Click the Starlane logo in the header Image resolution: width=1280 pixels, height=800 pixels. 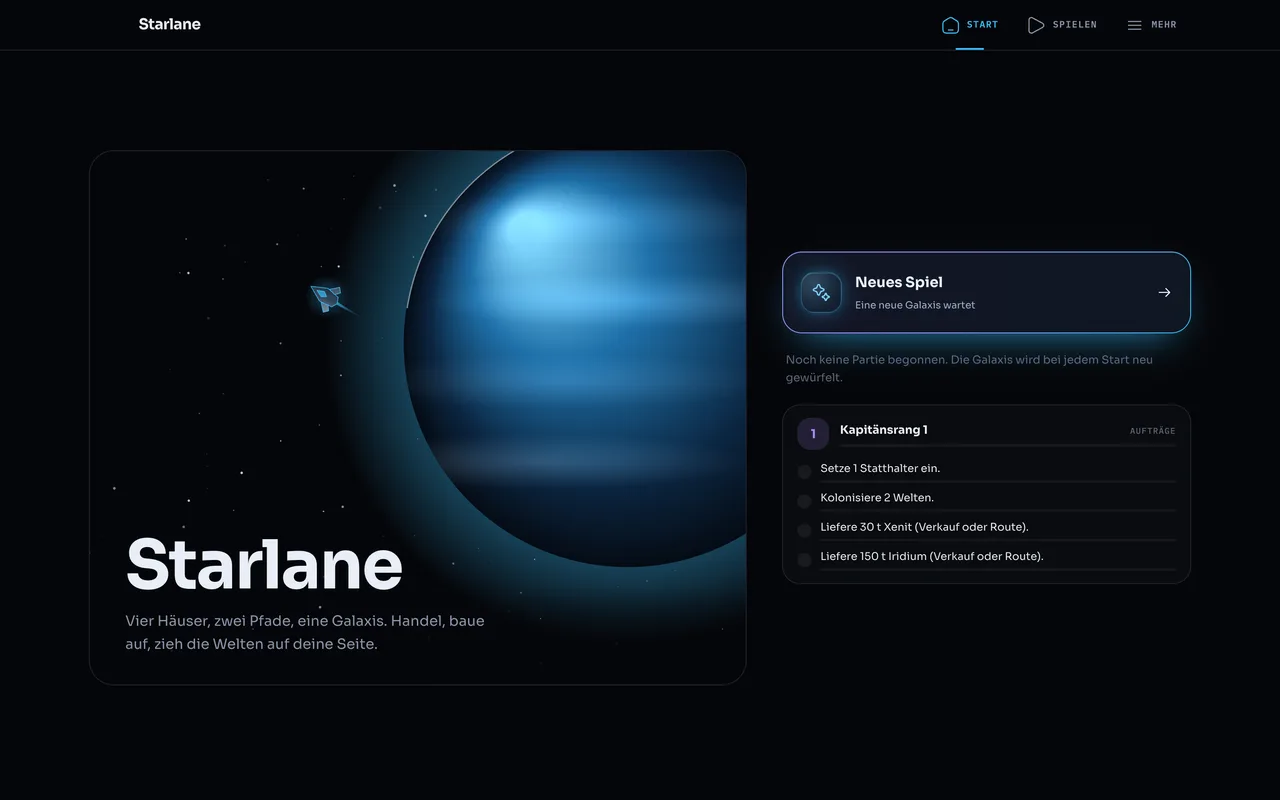(169, 24)
